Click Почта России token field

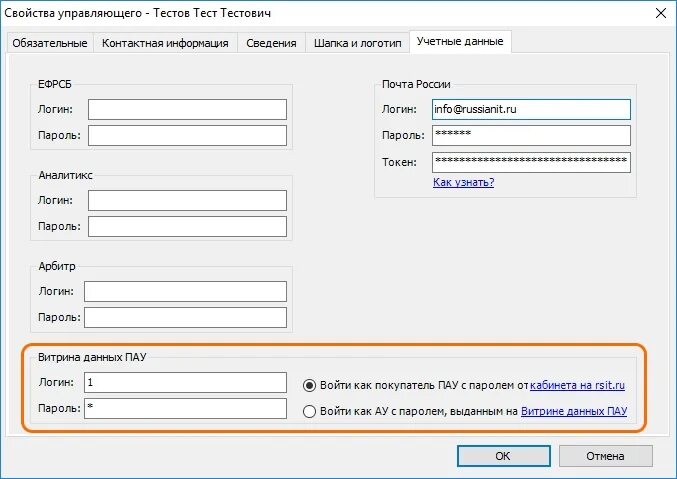(x=531, y=161)
